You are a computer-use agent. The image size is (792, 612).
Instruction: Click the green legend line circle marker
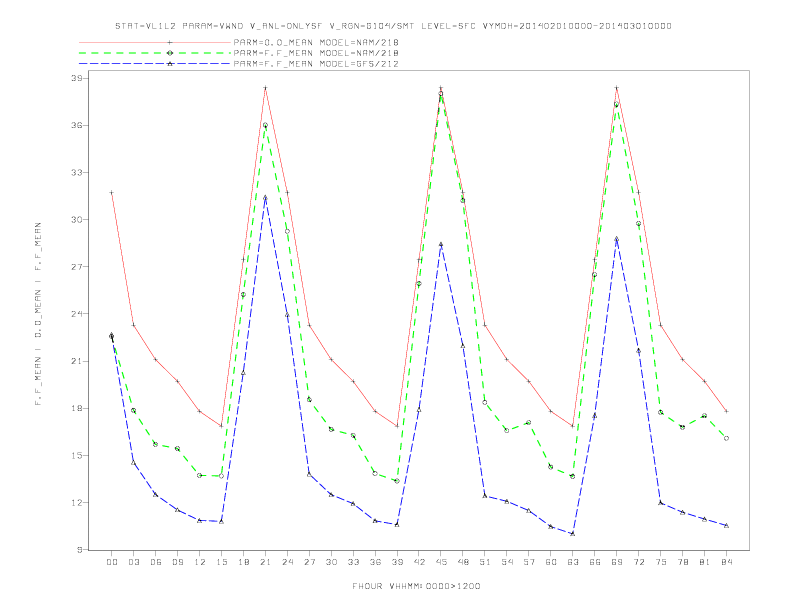[170, 53]
